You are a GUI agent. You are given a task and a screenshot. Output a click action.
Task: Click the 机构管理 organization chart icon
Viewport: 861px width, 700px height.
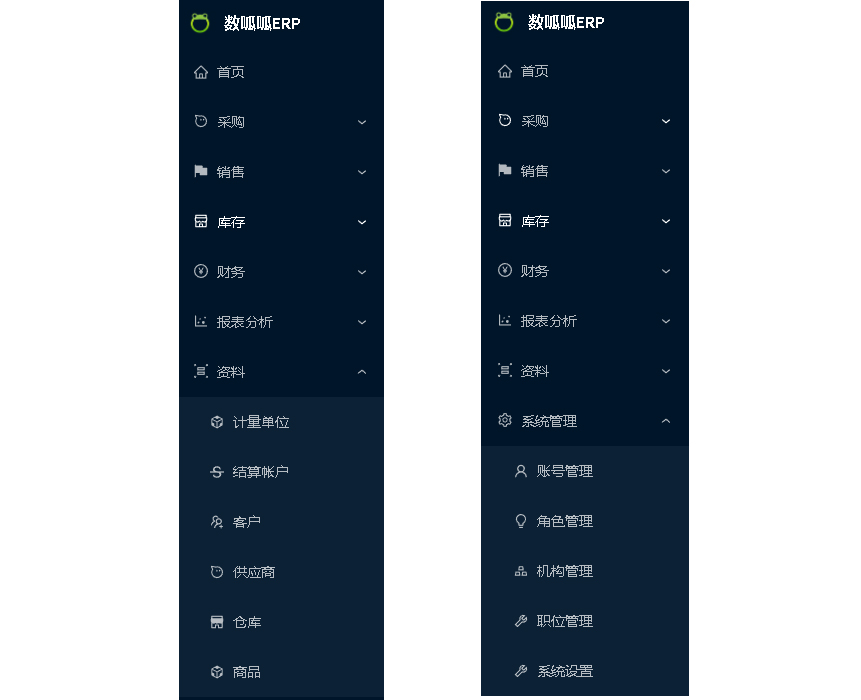coord(521,571)
